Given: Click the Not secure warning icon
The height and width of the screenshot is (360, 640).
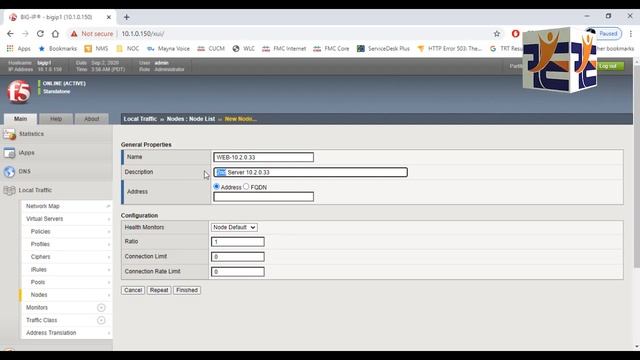Looking at the screenshot, I should pyautogui.click(x=74, y=34).
